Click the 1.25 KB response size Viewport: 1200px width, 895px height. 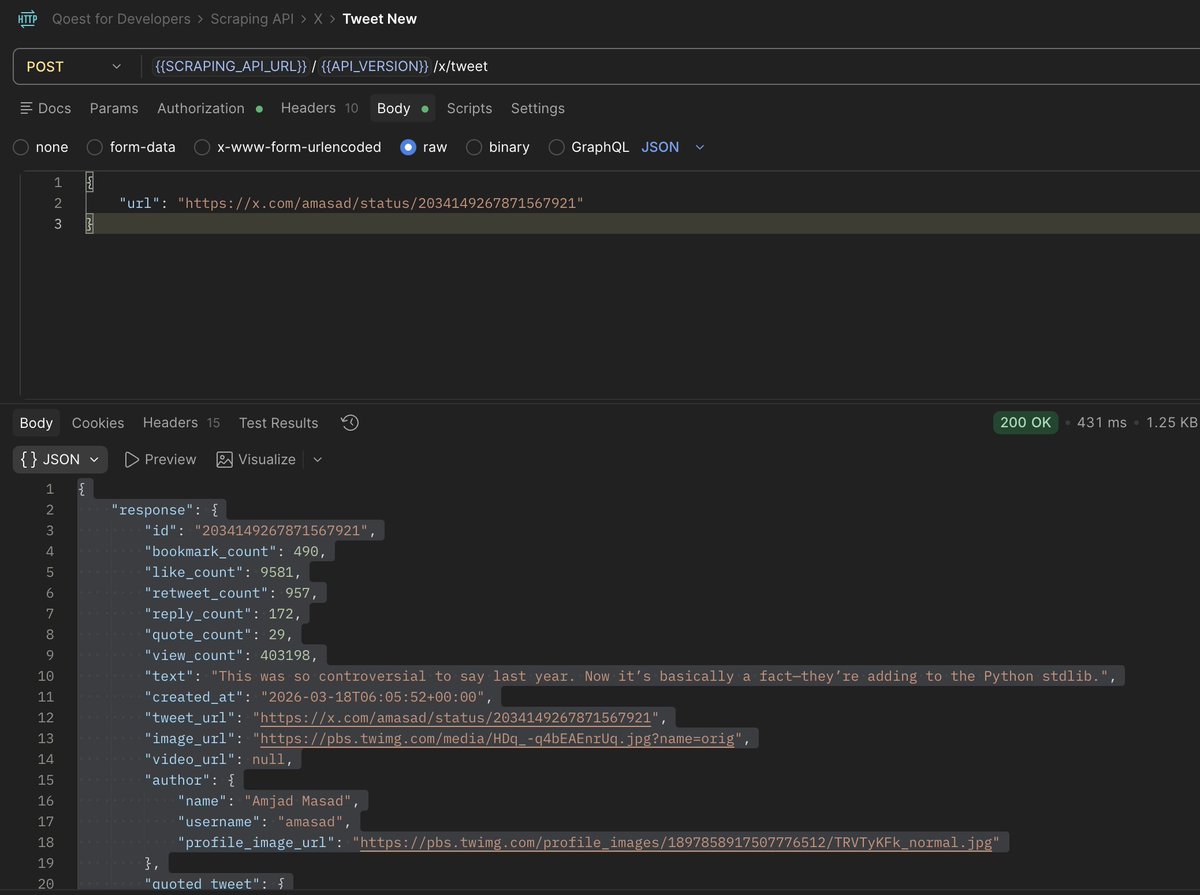click(x=1171, y=423)
